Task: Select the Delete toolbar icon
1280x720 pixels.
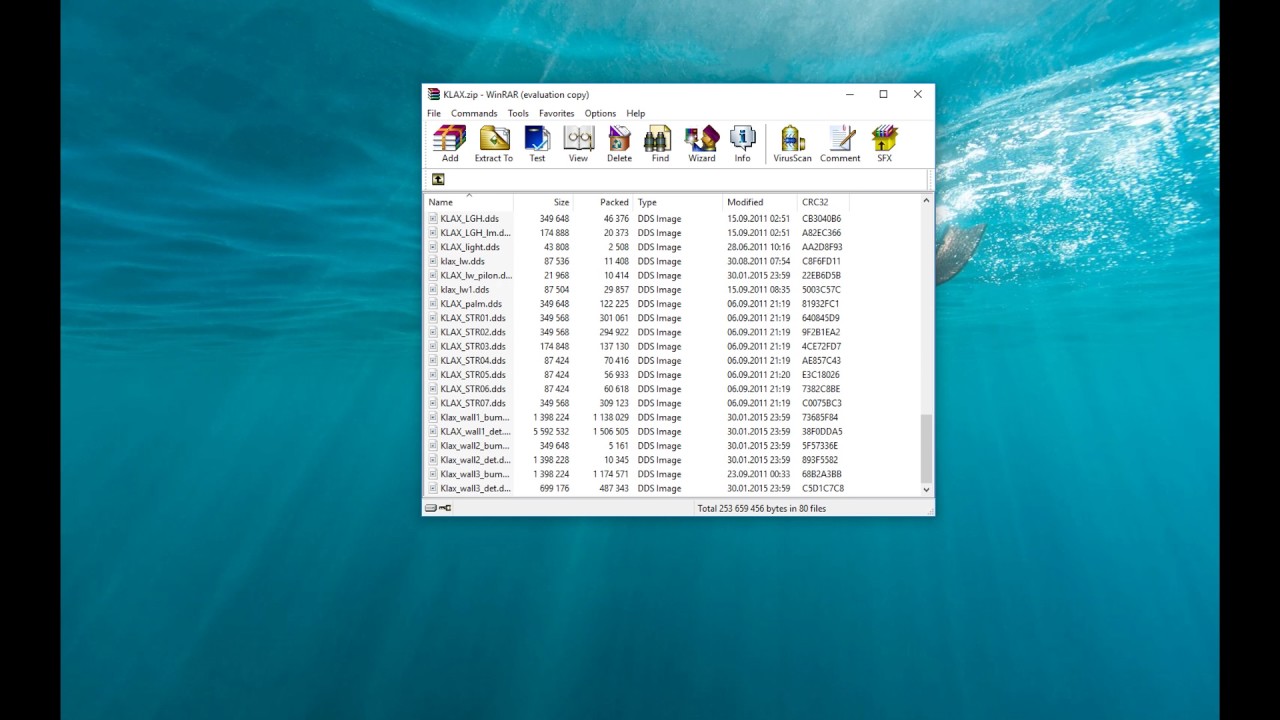Action: [619, 143]
